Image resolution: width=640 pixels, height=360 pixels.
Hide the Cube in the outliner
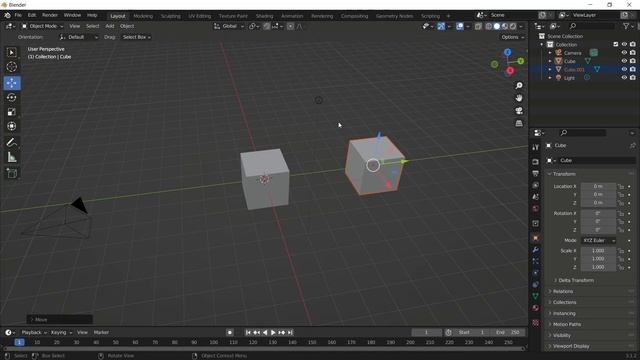pyautogui.click(x=624, y=61)
